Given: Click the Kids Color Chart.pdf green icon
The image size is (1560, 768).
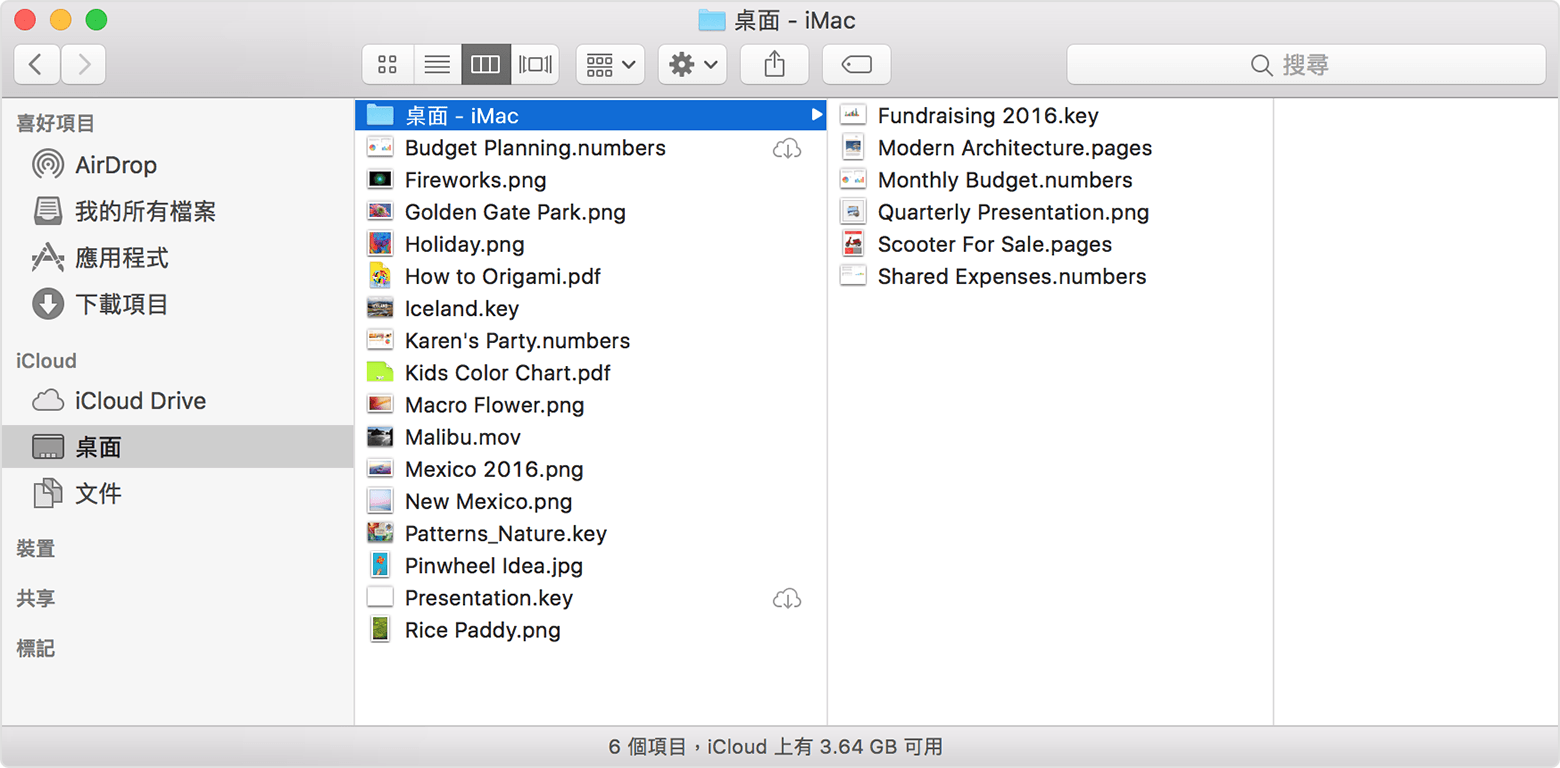Looking at the screenshot, I should (380, 373).
